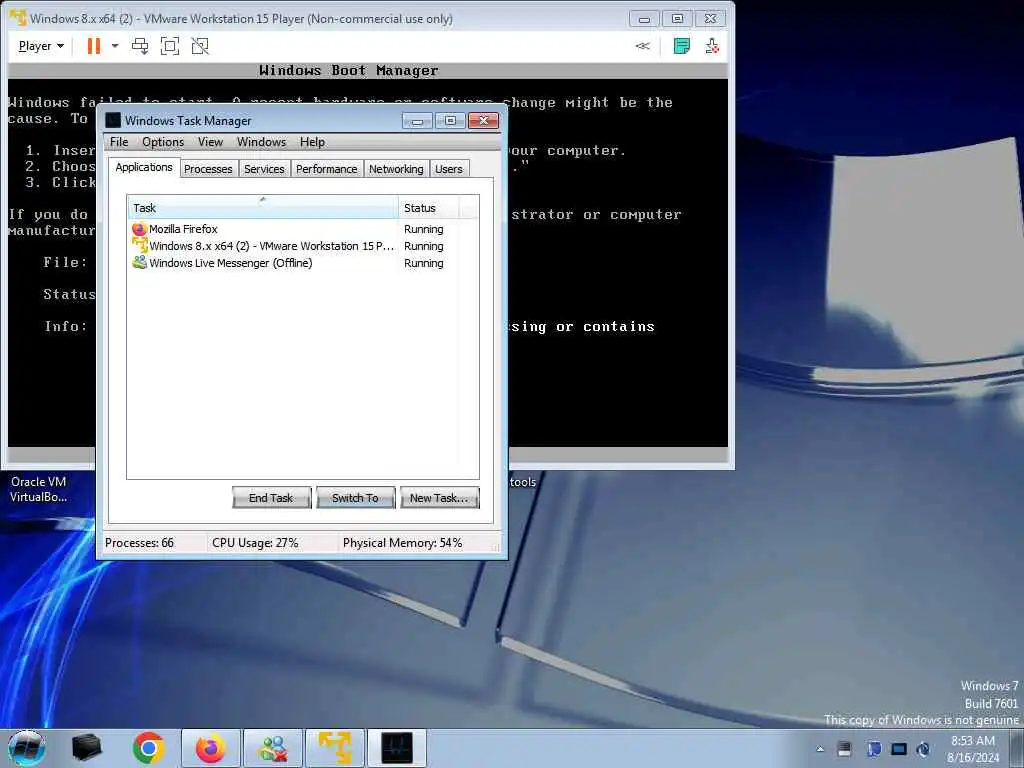Click the rightmost system tray icon
Screen dimensions: 1024x768
pyautogui.click(x=923, y=749)
